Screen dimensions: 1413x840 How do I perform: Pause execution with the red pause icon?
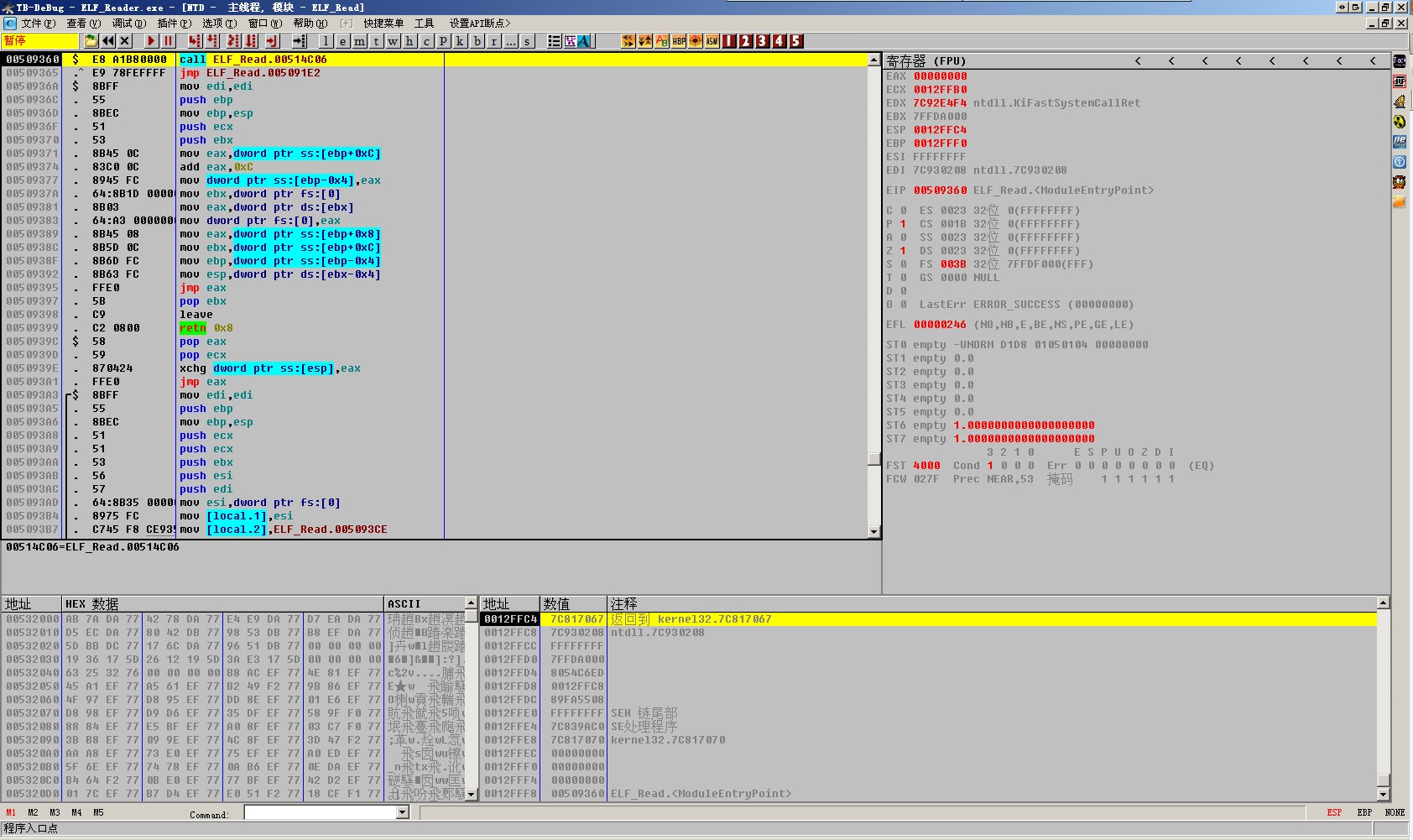point(168,41)
